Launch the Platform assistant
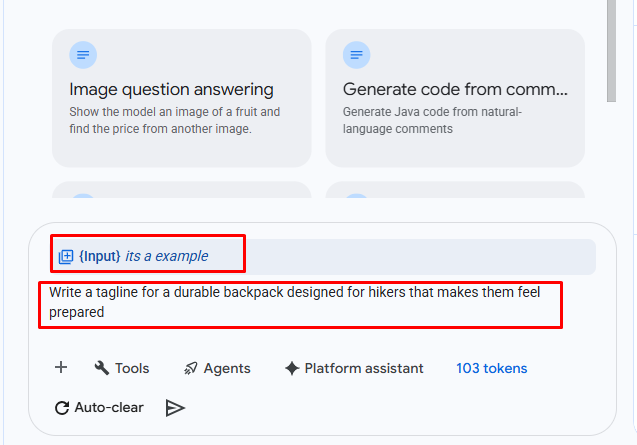Screen dimensions: 637x445 coord(354,368)
